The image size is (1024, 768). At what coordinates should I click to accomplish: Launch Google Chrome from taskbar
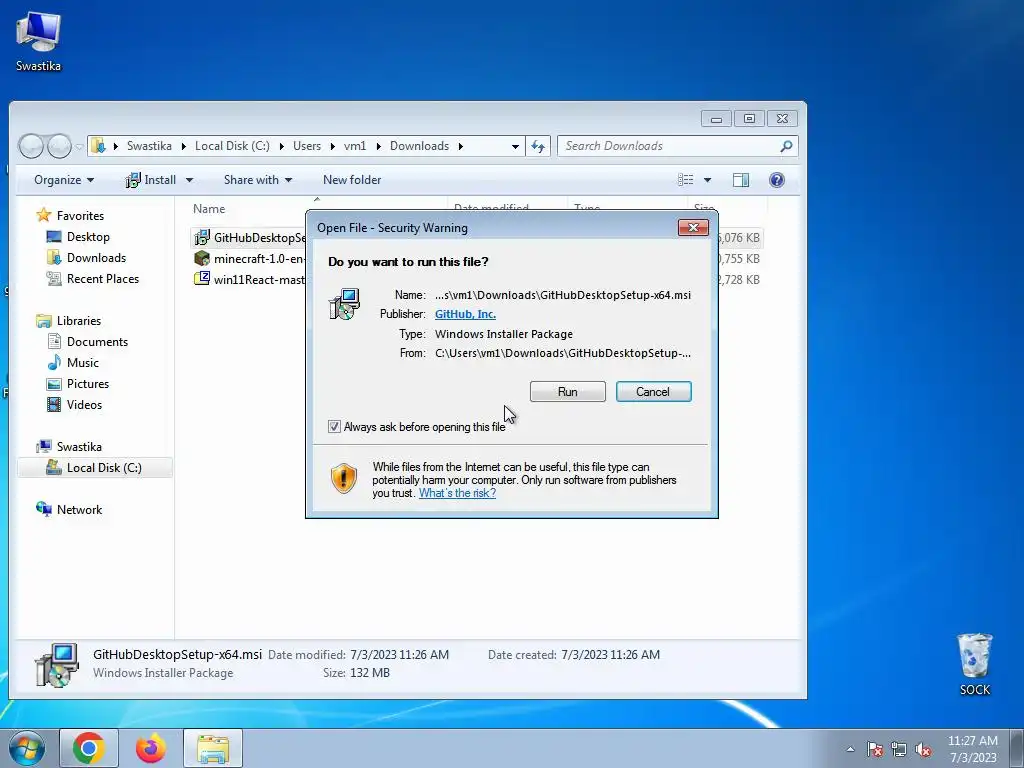[89, 748]
